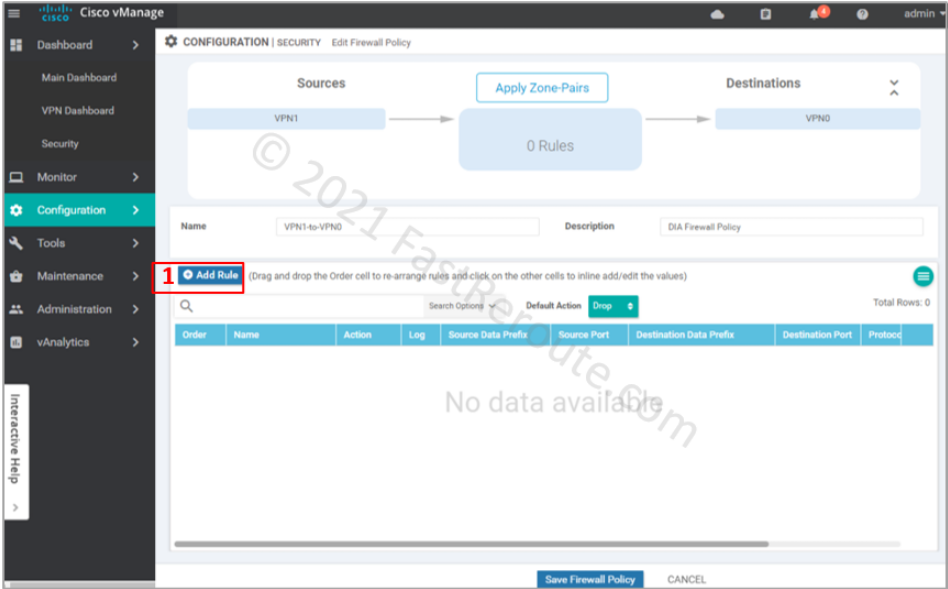This screenshot has height=589, width=948.
Task: Click the cloud status icon
Action: 717,14
